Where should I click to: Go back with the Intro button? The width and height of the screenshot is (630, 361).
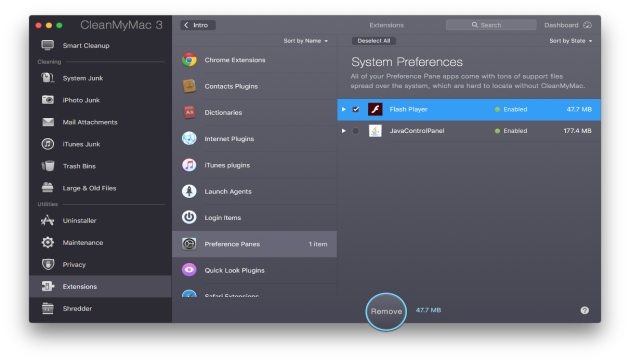coord(198,25)
